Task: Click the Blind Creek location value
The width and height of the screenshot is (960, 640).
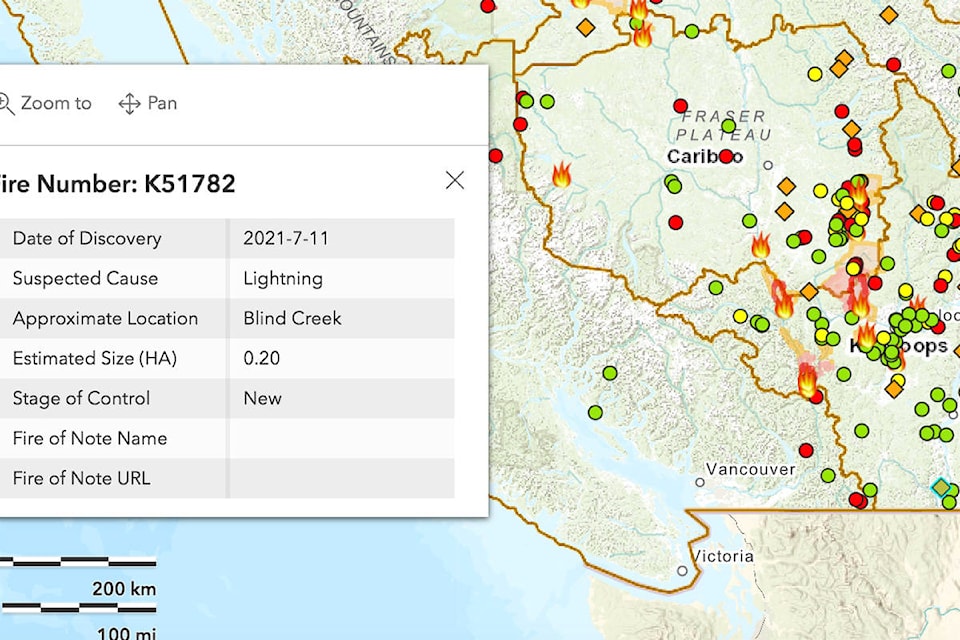Action: coord(292,318)
